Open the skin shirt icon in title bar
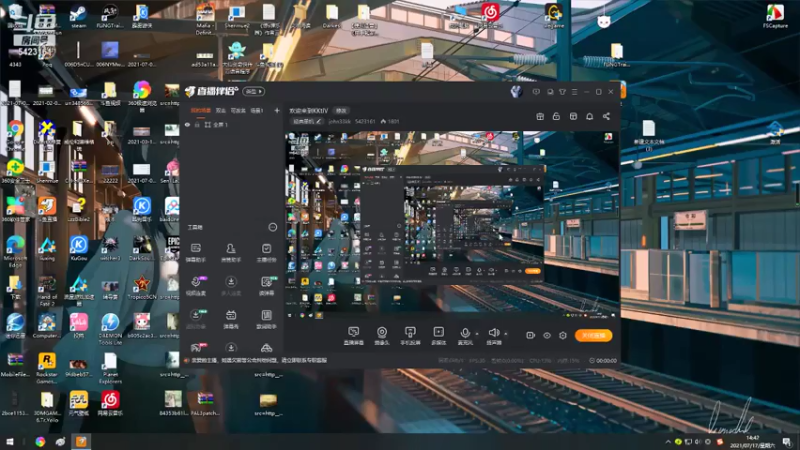Image resolution: width=800 pixels, height=450 pixels. tap(562, 92)
